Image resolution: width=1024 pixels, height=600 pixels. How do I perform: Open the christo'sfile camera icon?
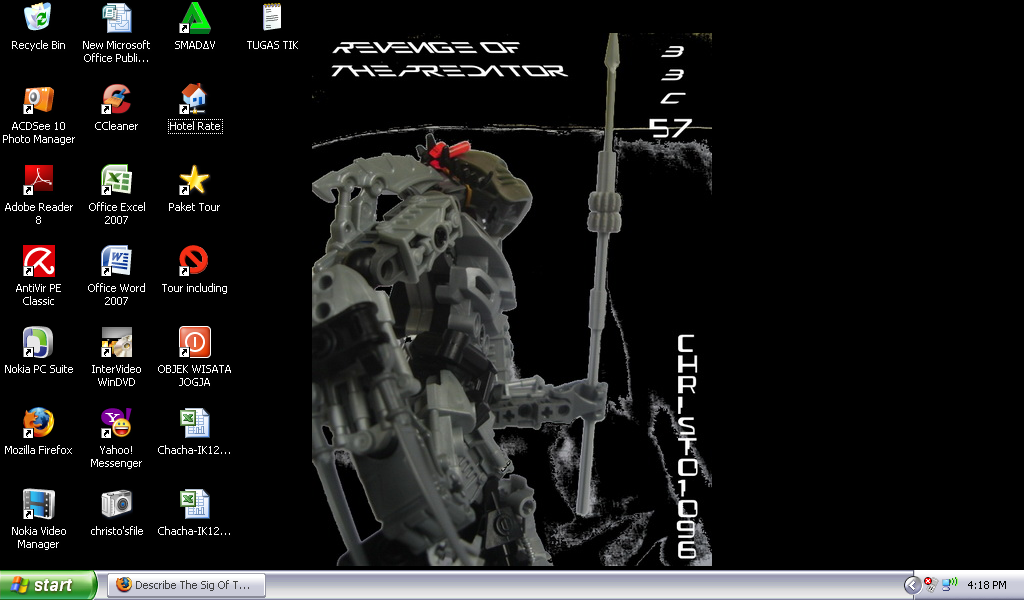[116, 505]
